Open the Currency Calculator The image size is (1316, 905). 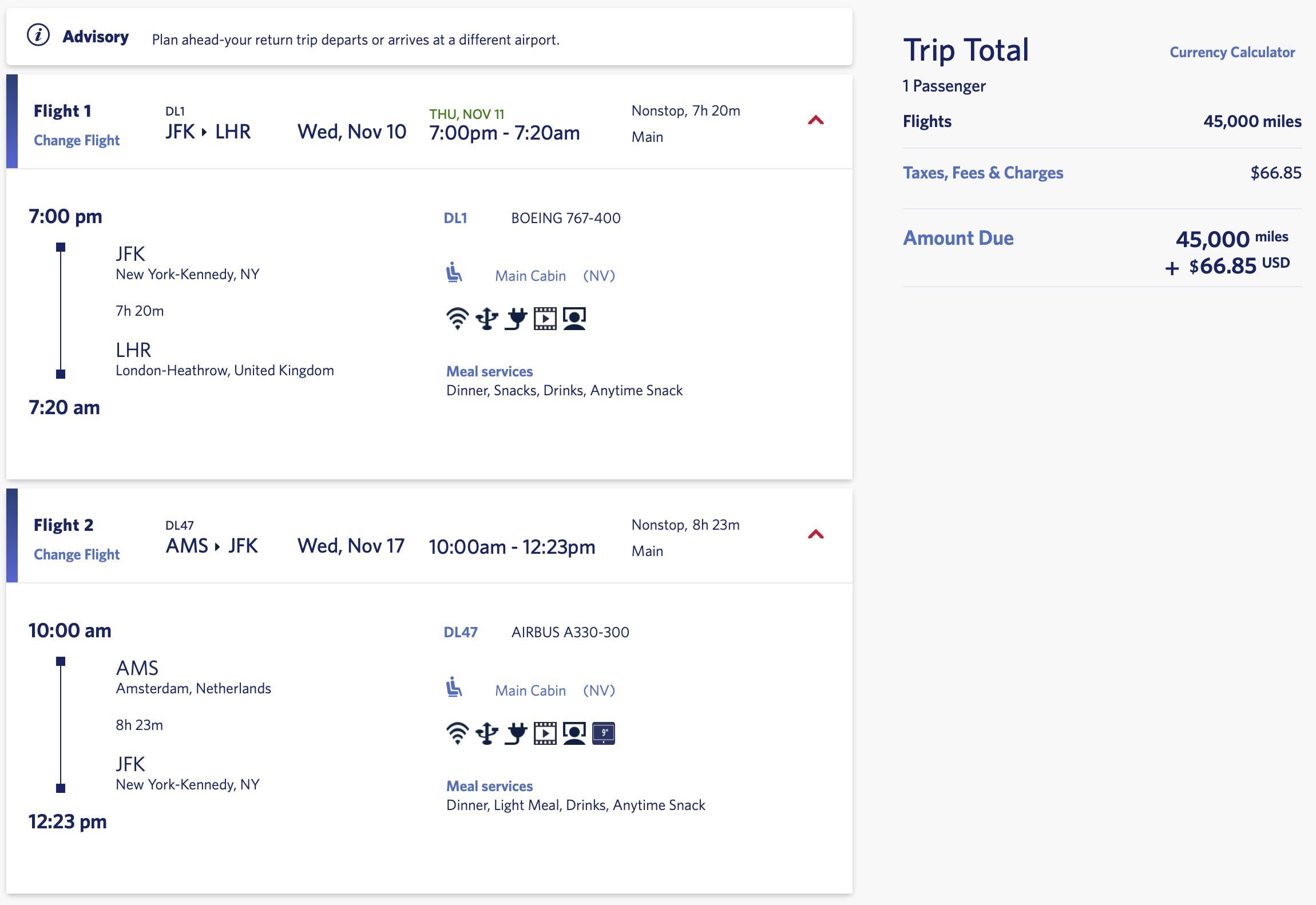(x=1232, y=52)
